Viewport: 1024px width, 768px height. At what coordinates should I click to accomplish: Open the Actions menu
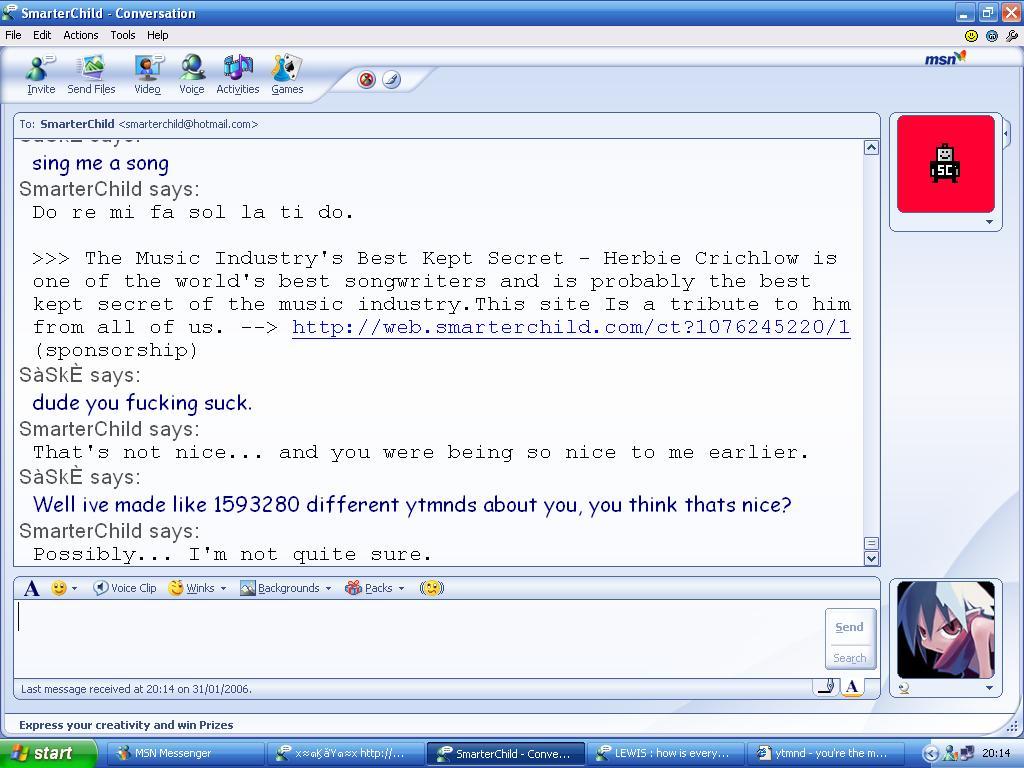[81, 35]
